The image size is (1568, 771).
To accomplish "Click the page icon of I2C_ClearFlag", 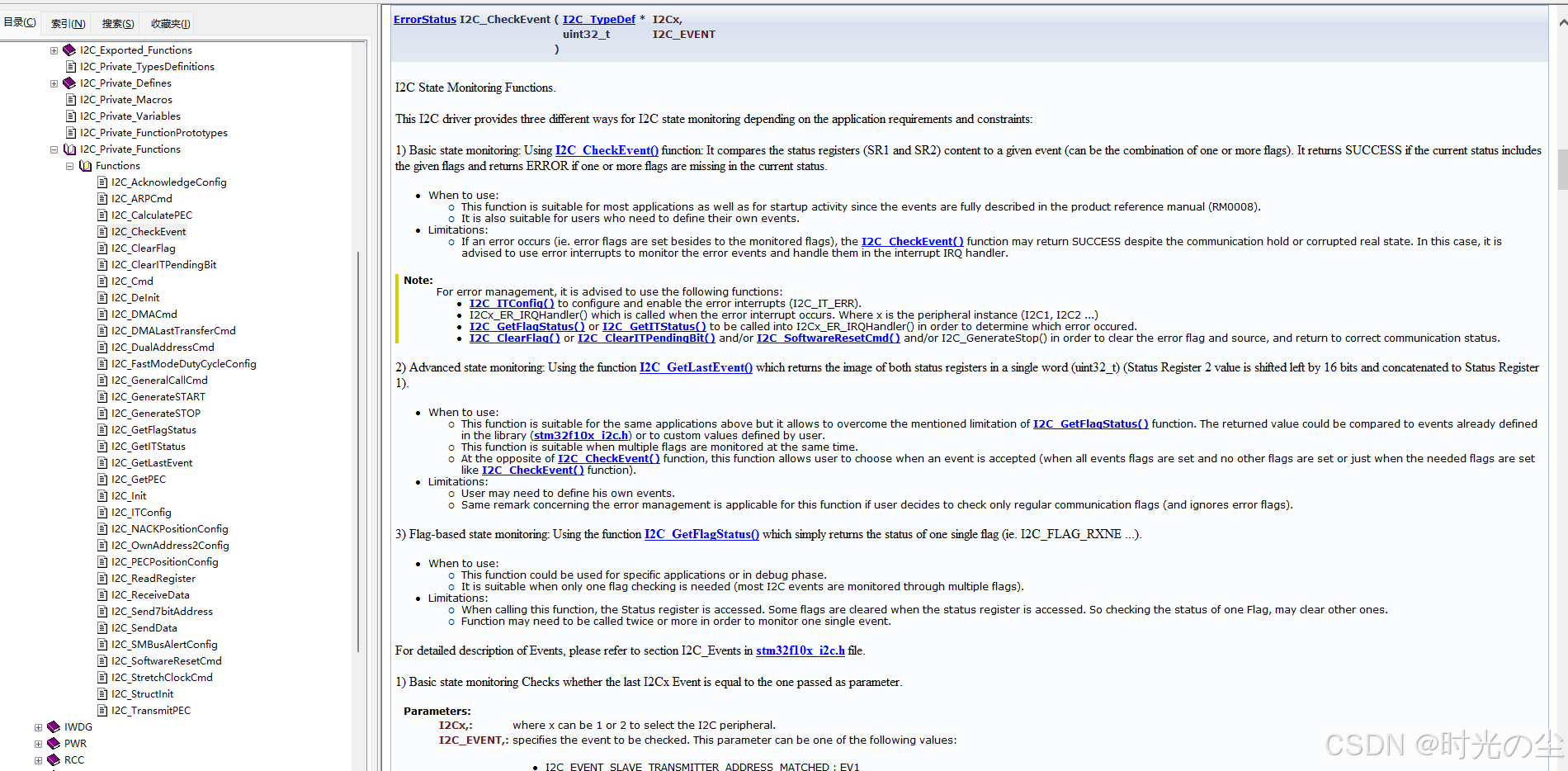I will [x=102, y=248].
